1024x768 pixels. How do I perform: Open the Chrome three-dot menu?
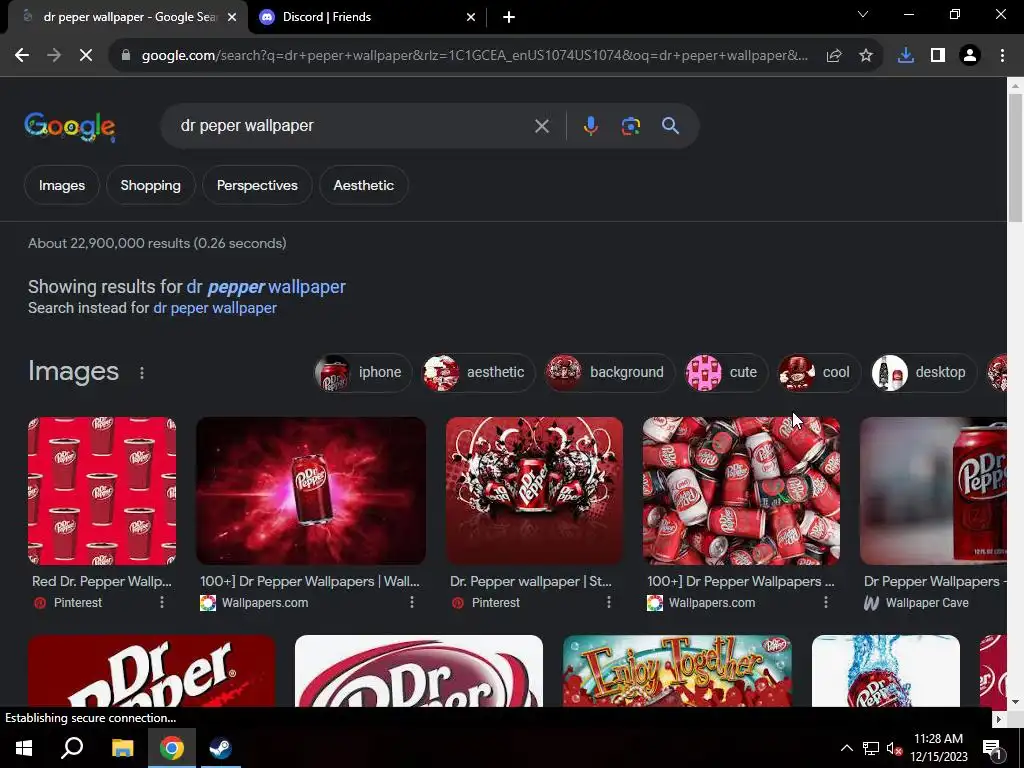click(1002, 56)
